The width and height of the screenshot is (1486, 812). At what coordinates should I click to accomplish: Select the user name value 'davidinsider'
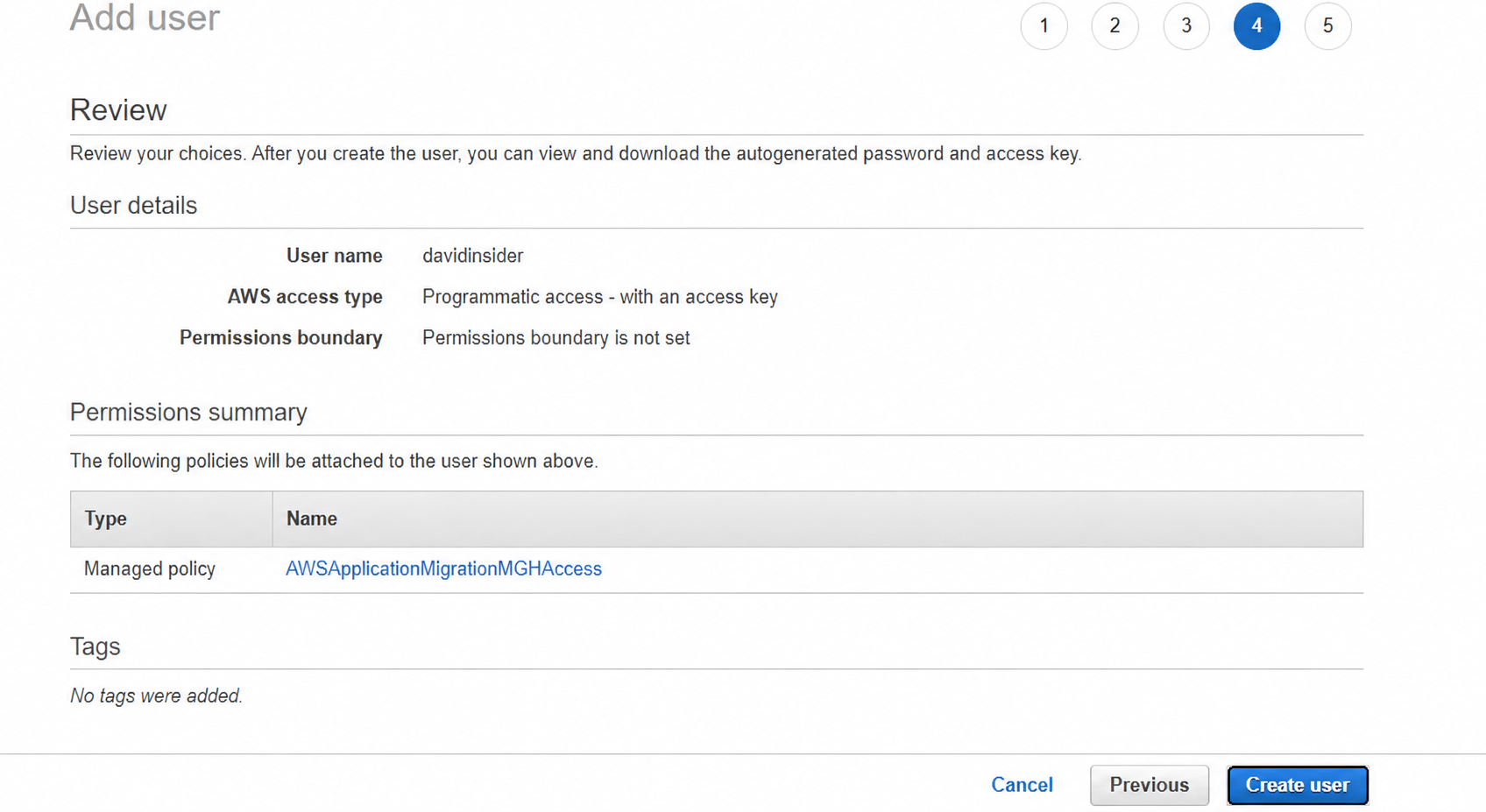(x=472, y=256)
